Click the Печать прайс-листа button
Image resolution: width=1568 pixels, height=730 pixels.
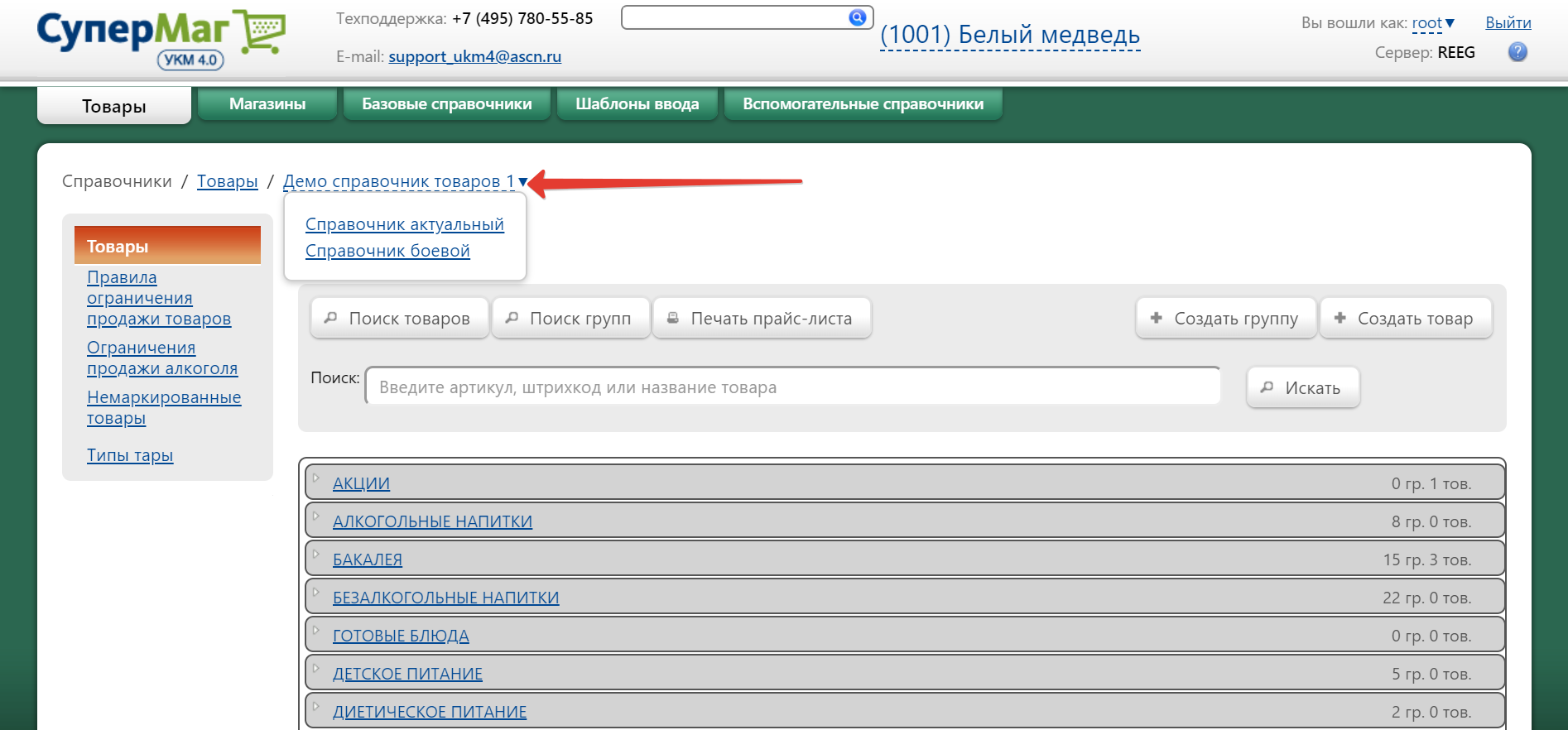(761, 319)
